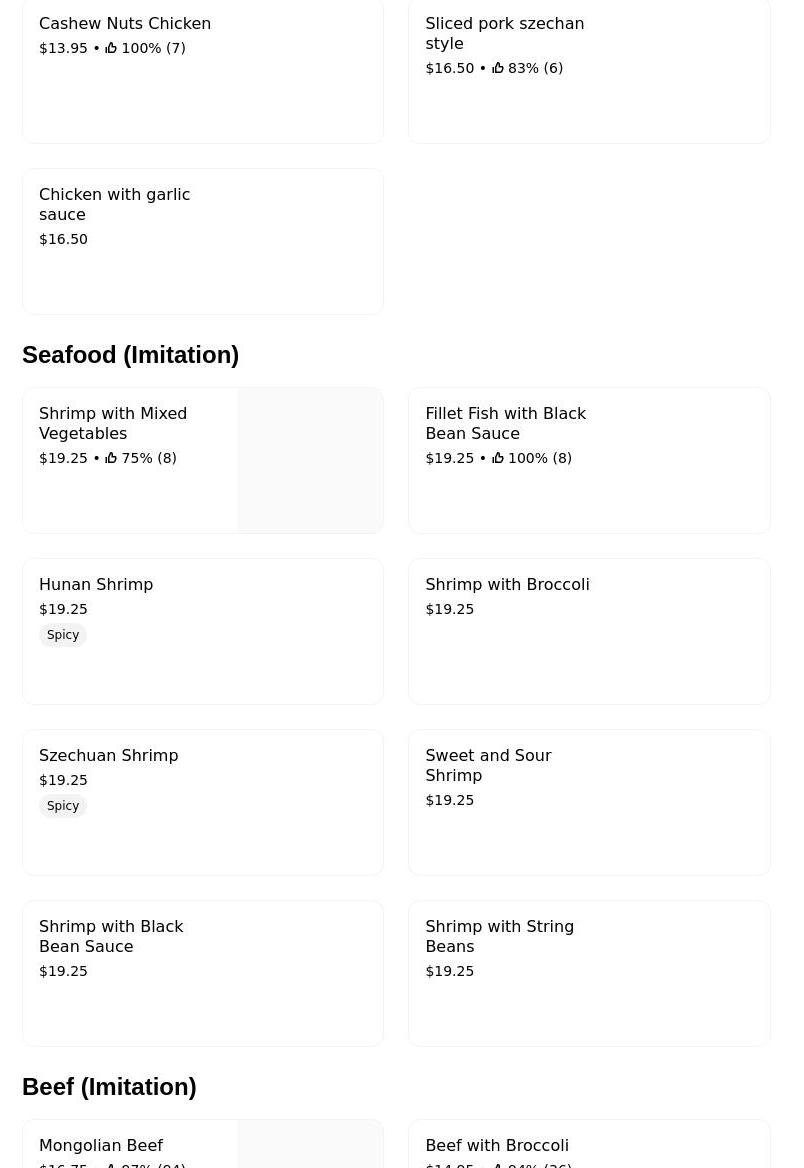This screenshot has width=804, height=1168.
Task: Click the Cashew Nuts Chicken title
Action: pyautogui.click(x=125, y=23)
